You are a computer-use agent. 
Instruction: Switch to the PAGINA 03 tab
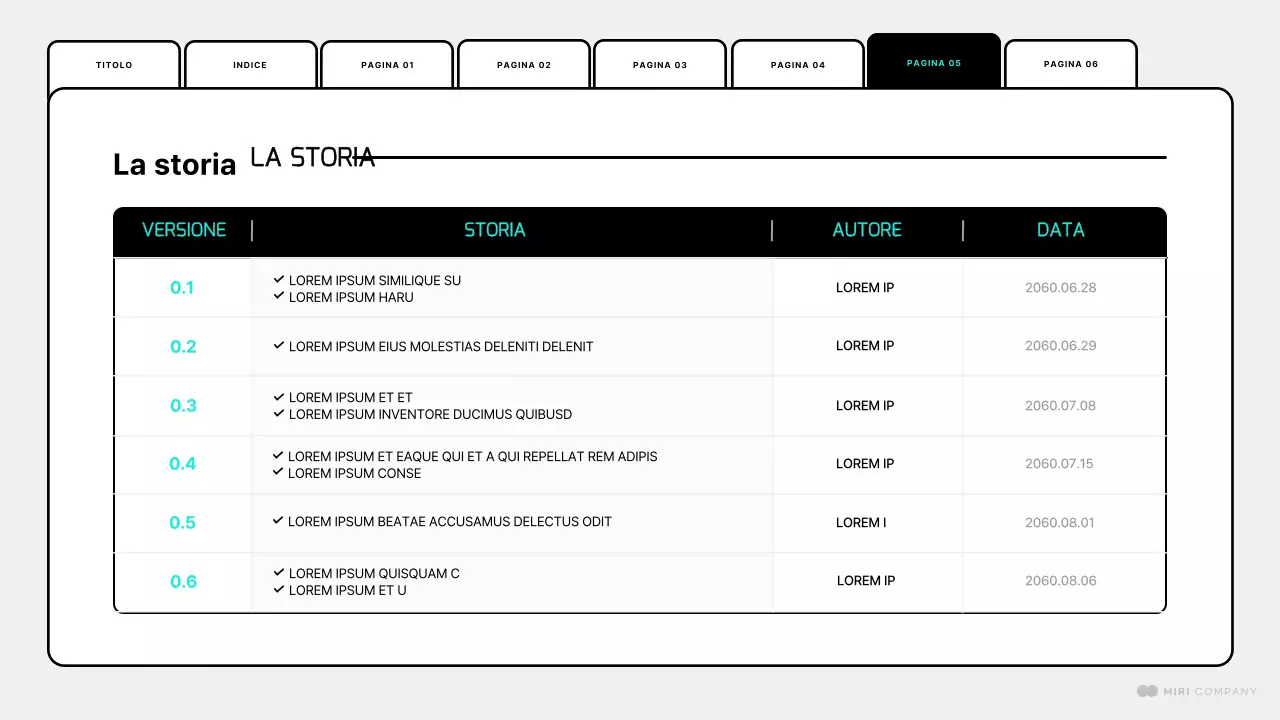[x=660, y=64]
